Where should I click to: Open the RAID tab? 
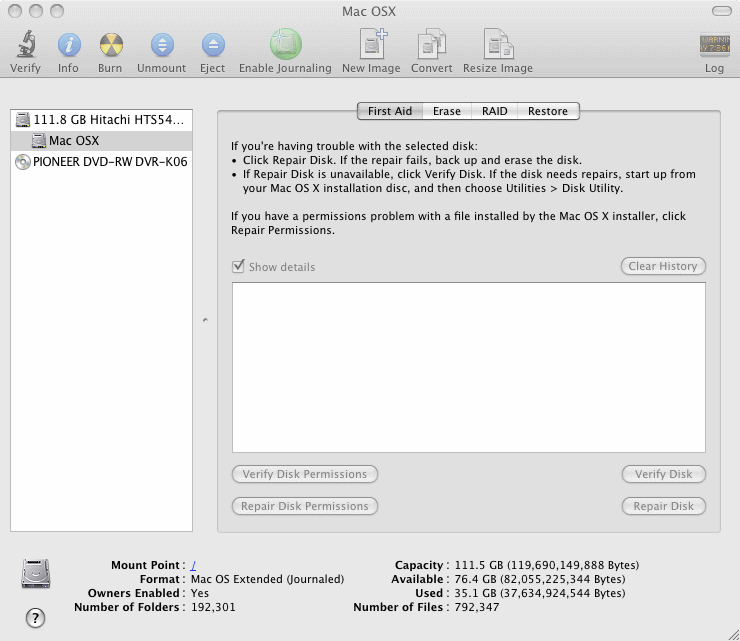coord(494,111)
